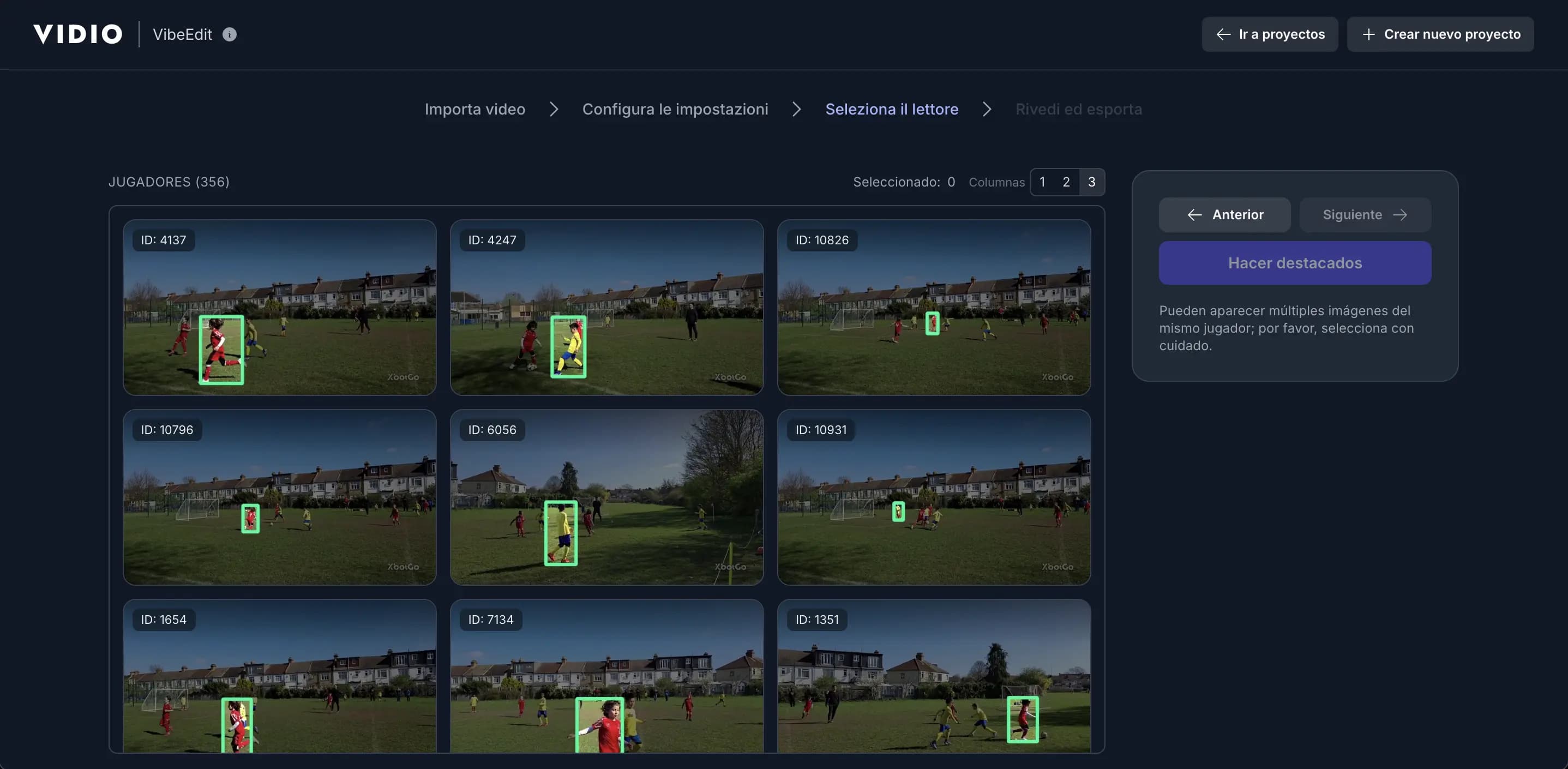Open the Configura le impostazioni step

click(675, 109)
